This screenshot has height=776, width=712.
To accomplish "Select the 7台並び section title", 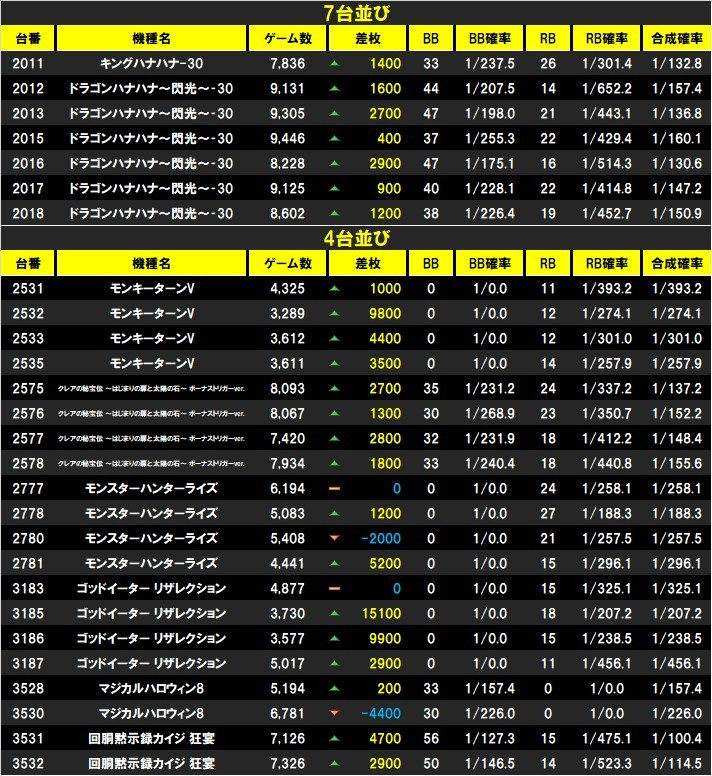I will [356, 13].
